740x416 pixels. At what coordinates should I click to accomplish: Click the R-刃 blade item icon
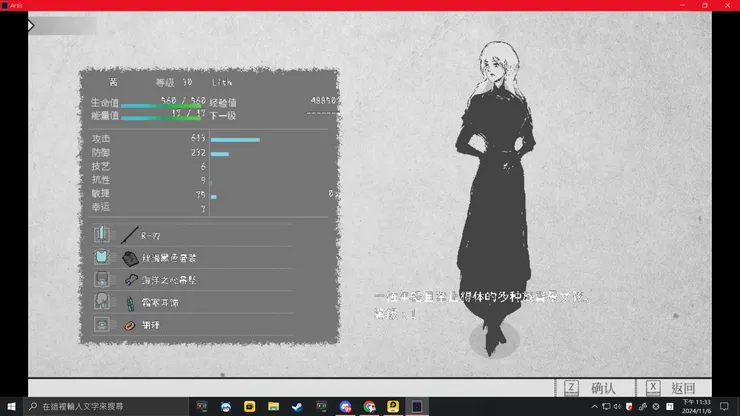point(129,235)
